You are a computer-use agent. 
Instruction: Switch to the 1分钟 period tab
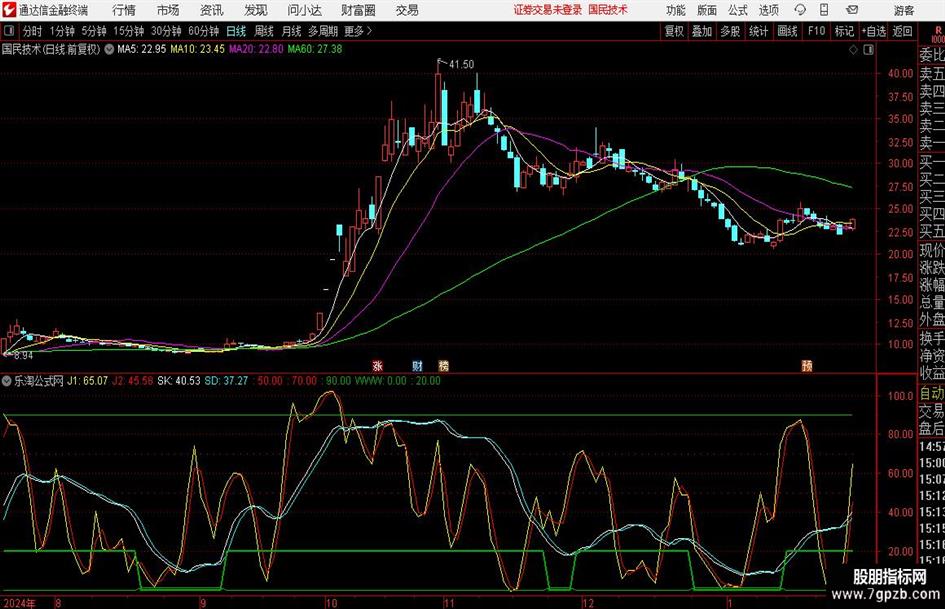coord(62,31)
